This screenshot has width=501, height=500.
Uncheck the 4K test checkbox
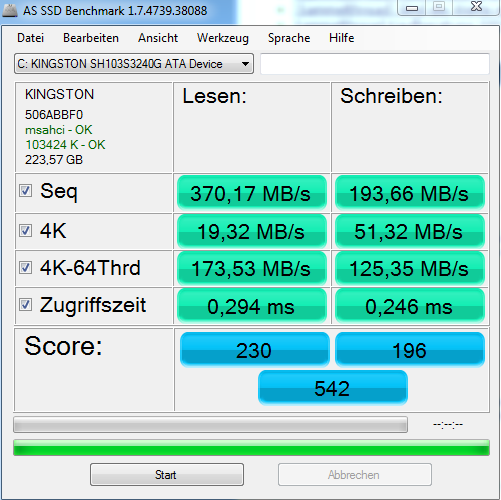(25, 230)
